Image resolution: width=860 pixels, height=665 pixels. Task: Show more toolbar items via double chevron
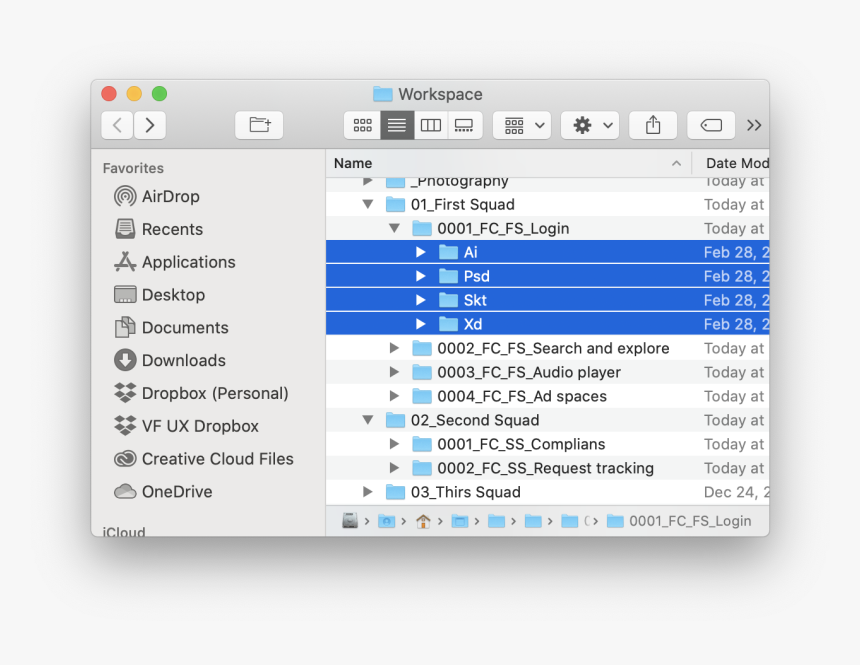click(x=754, y=126)
